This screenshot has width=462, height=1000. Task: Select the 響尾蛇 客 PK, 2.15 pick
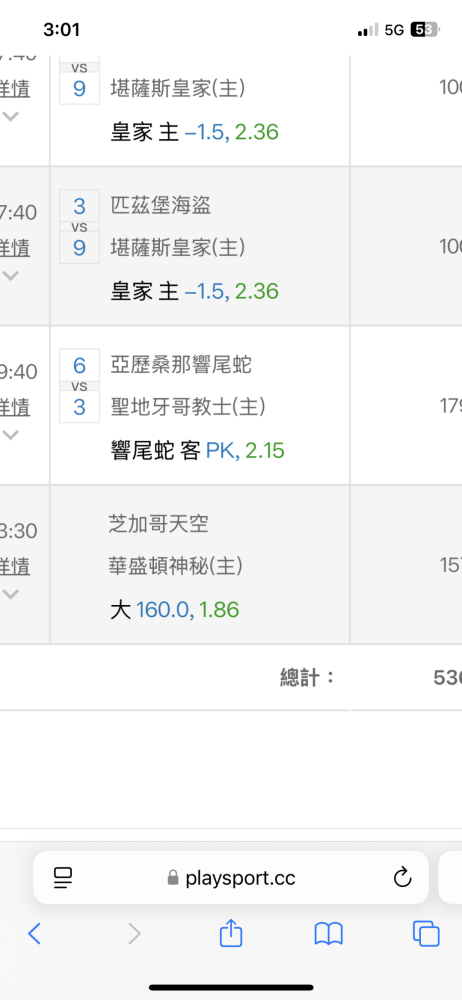[x=198, y=451]
